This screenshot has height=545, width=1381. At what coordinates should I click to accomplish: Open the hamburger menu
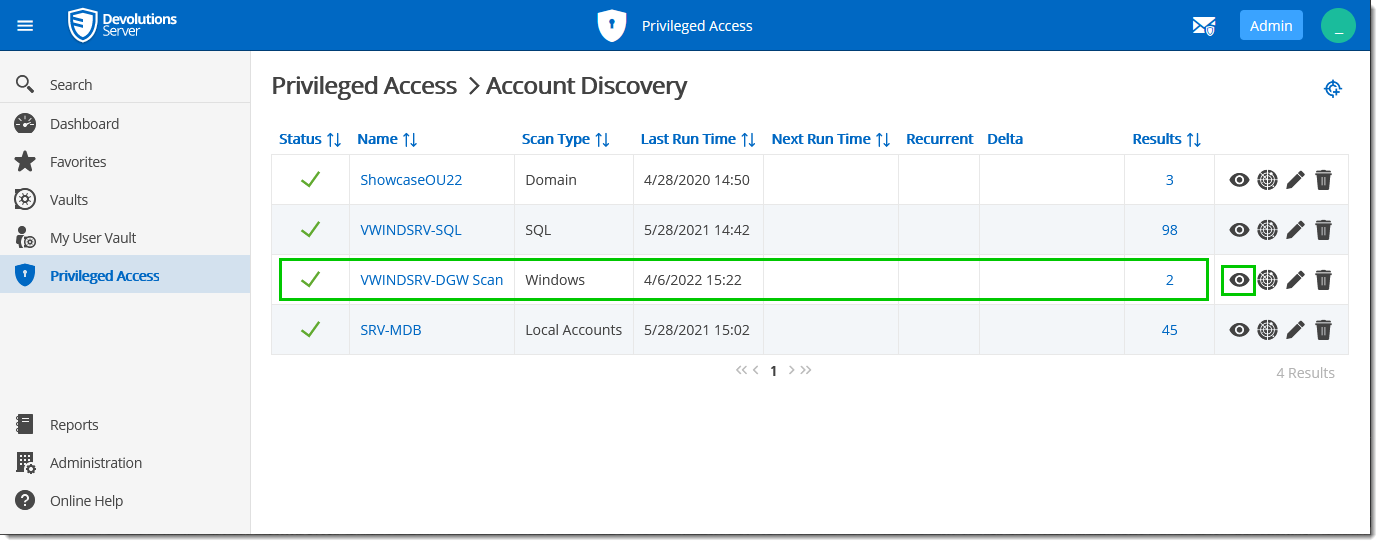tap(25, 25)
